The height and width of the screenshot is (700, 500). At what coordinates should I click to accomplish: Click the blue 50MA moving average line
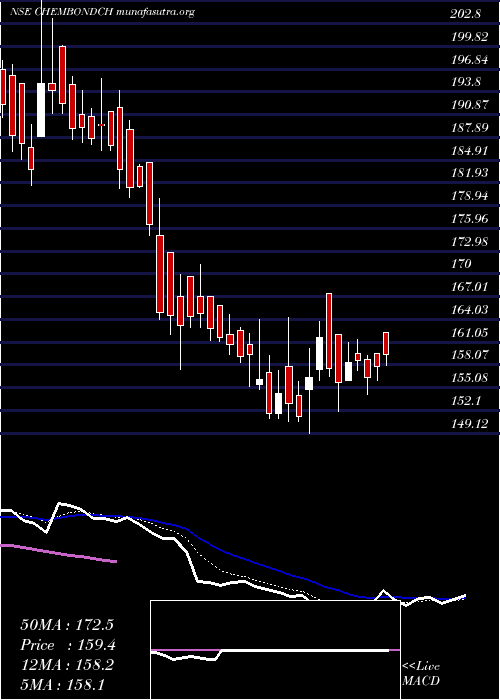(232, 552)
